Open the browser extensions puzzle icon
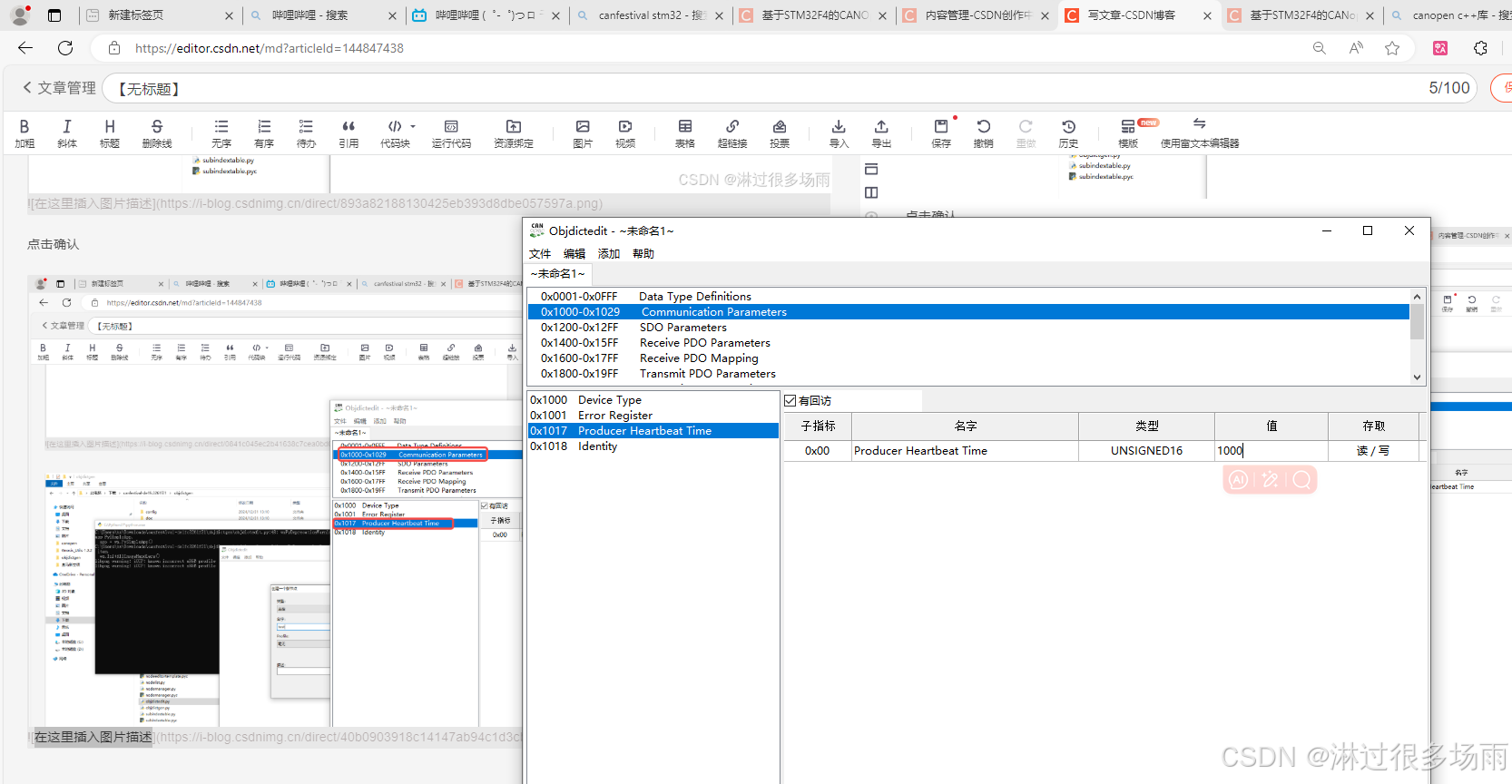 [1480, 48]
